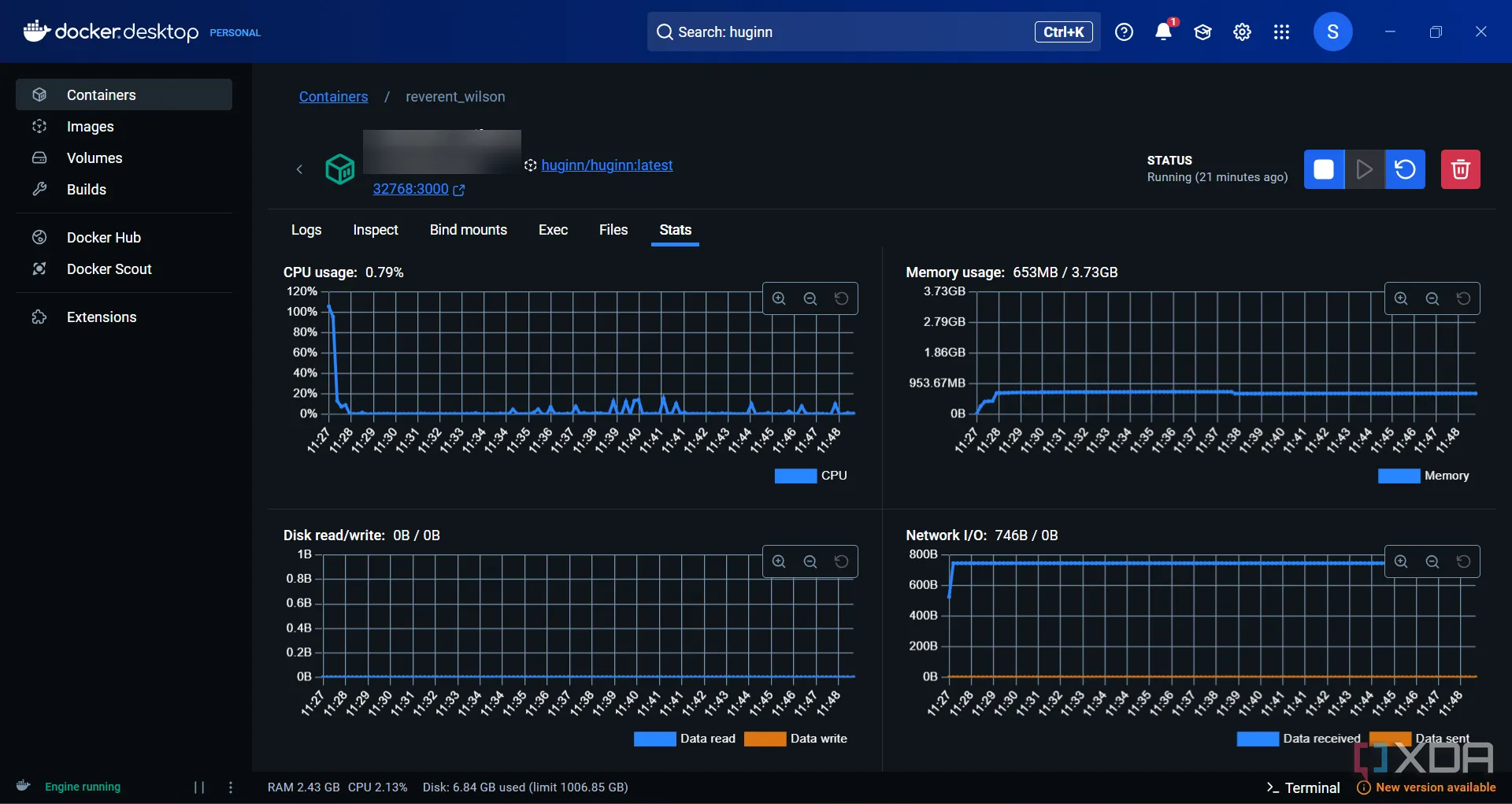The image size is (1512, 804).
Task: Open port link 32768:3000
Action: [419, 189]
